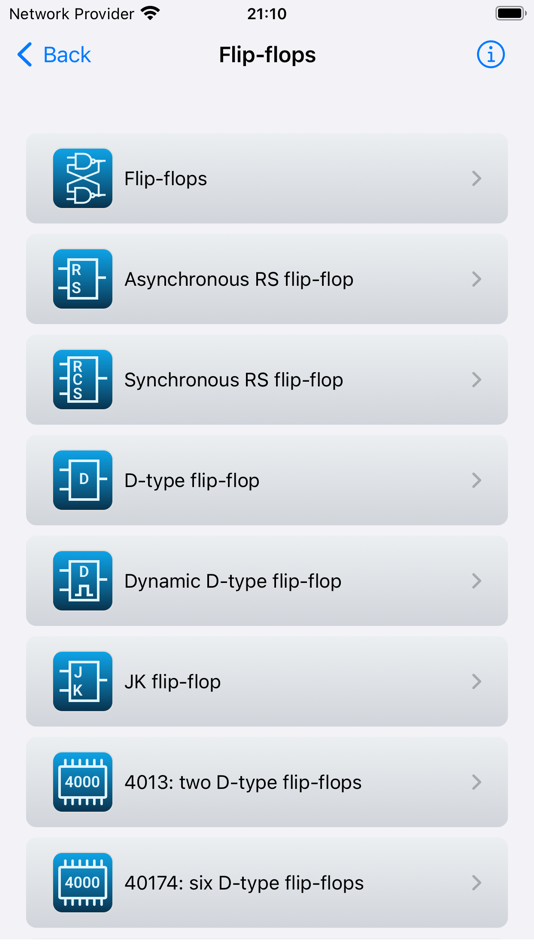Viewport: 534px width, 950px height.
Task: Tap the 21:10 clock in status bar
Action: pyautogui.click(x=267, y=13)
